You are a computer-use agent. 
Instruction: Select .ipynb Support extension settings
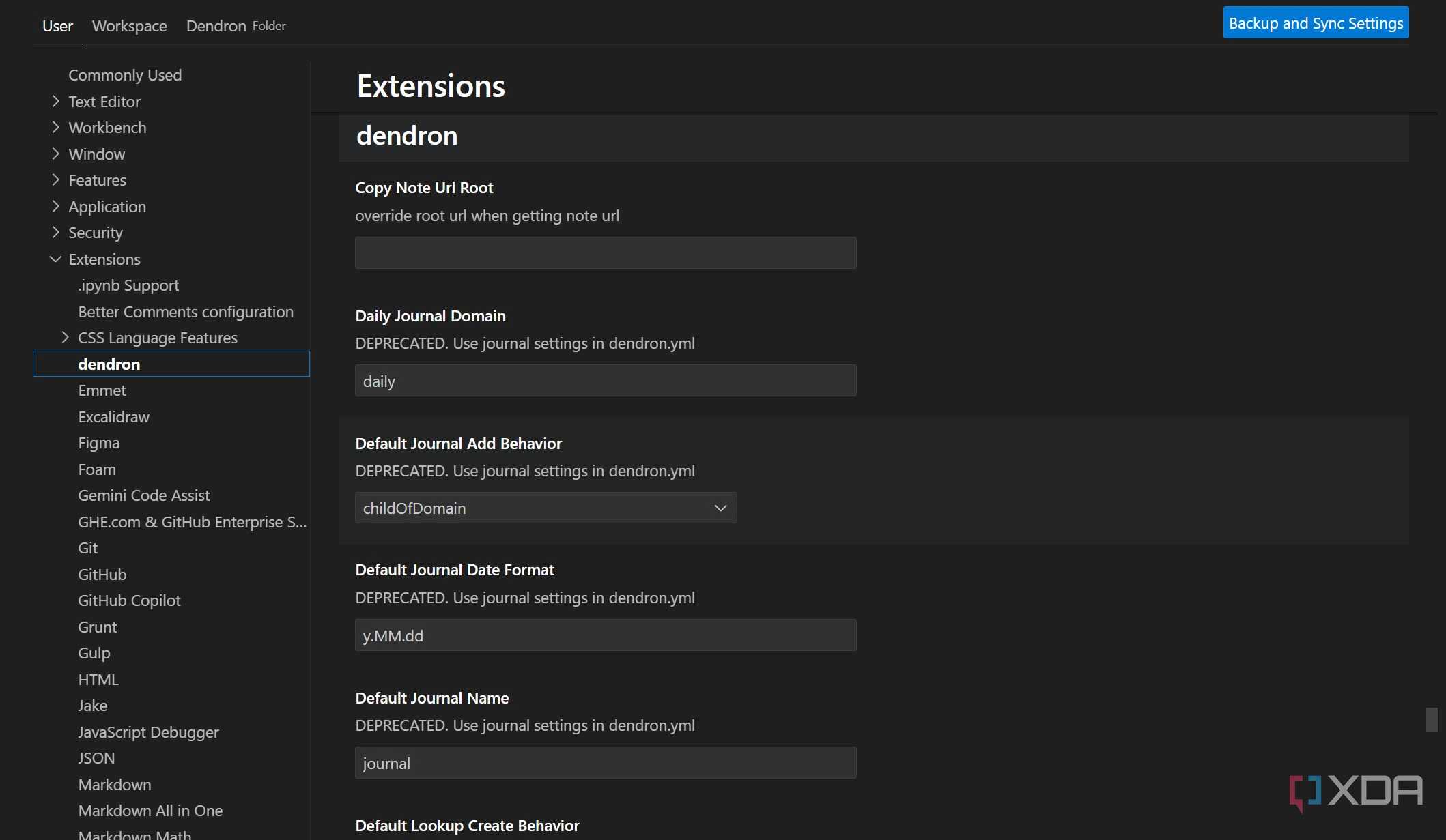click(128, 285)
